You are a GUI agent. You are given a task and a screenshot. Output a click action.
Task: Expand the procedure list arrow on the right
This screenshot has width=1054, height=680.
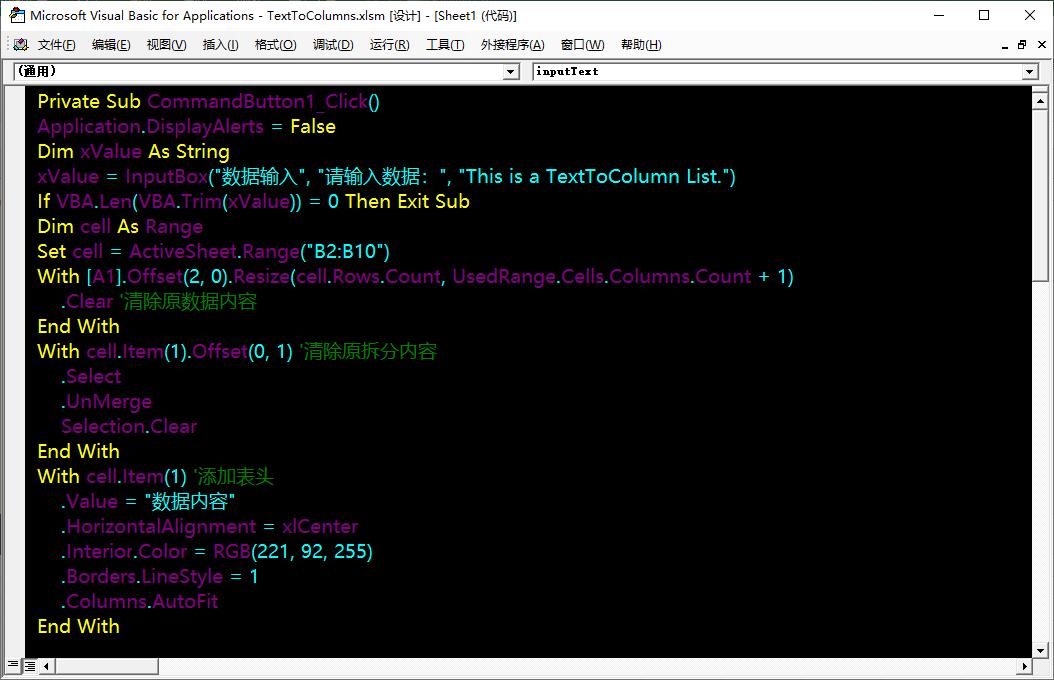coord(1029,71)
